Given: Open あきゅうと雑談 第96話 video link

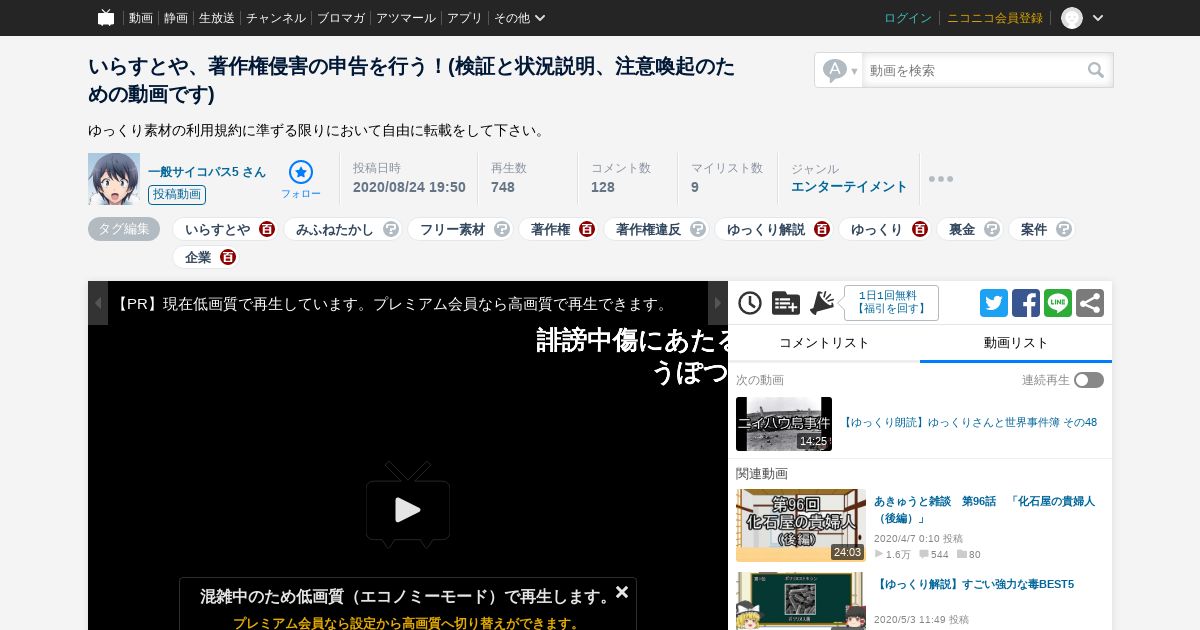Looking at the screenshot, I should [x=985, y=510].
